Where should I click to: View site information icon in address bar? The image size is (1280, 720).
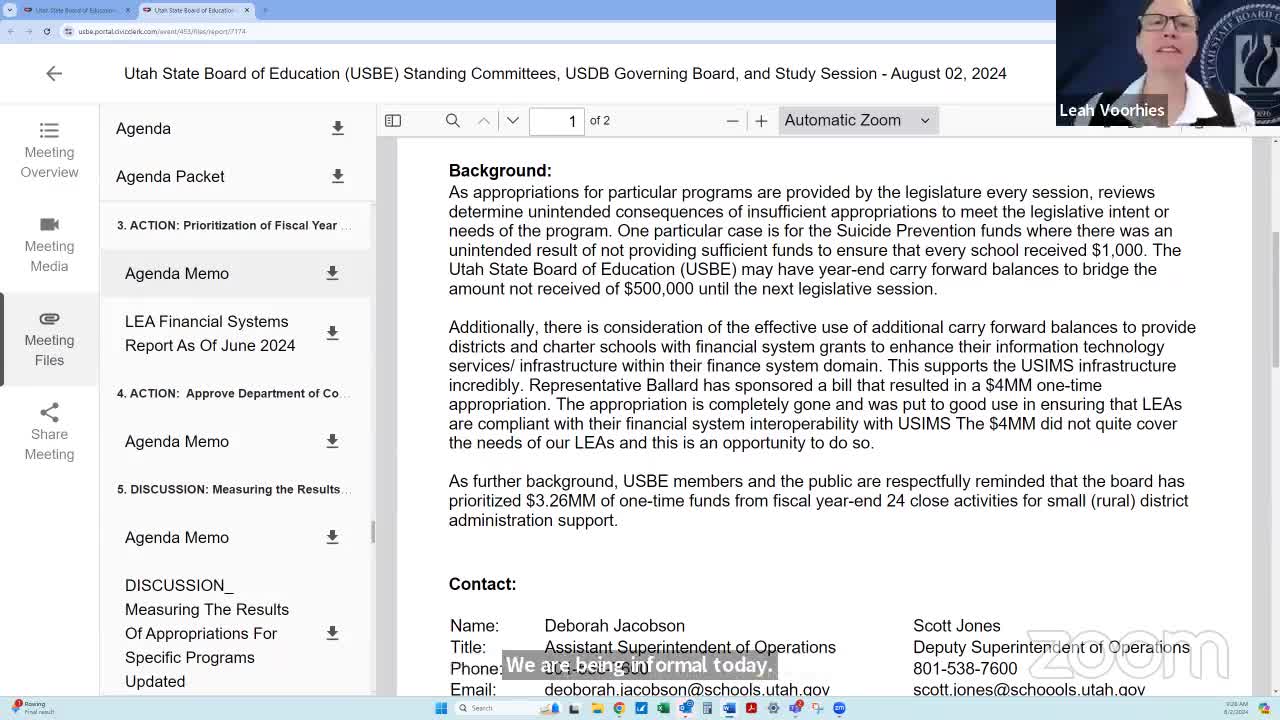[x=68, y=31]
